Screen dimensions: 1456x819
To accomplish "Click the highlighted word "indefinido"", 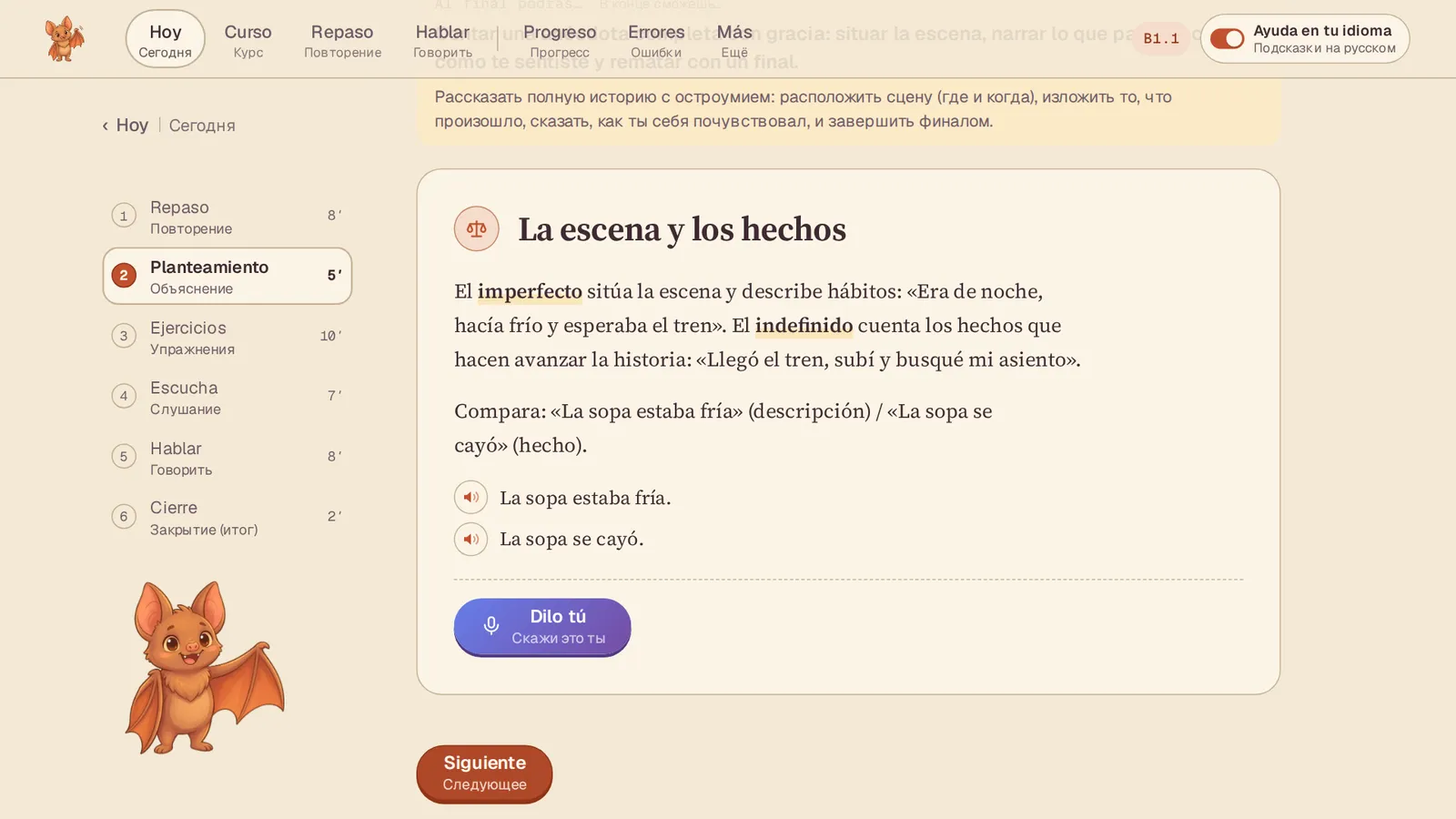I will (x=804, y=325).
